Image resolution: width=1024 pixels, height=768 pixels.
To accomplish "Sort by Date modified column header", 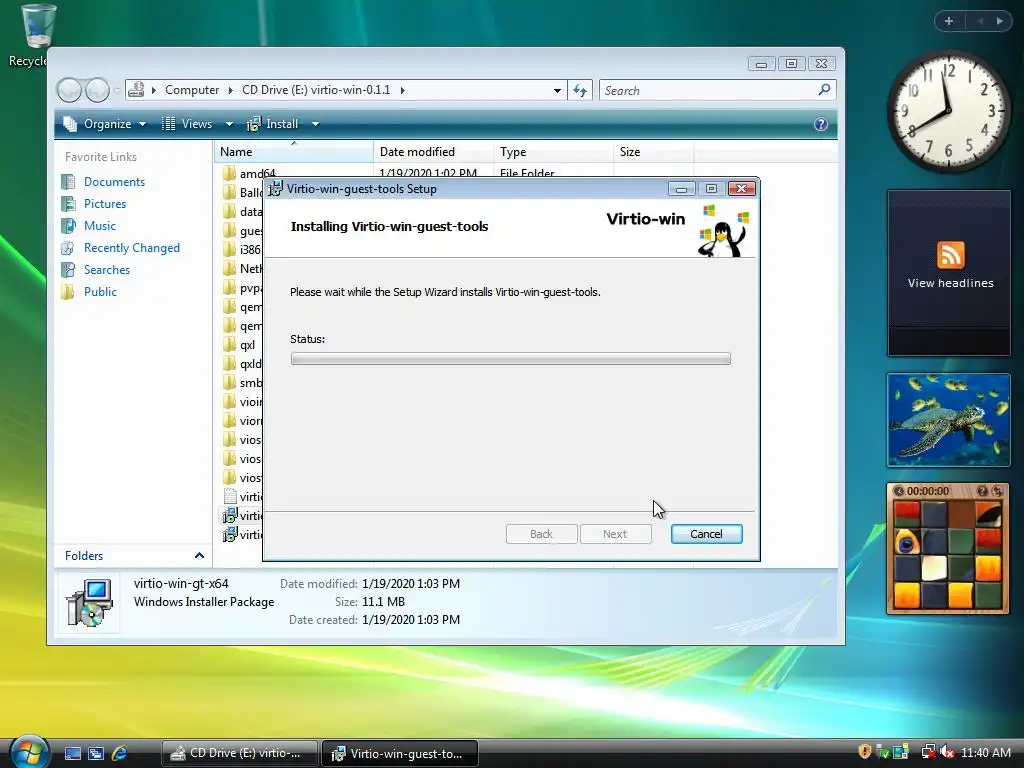I will click(434, 152).
